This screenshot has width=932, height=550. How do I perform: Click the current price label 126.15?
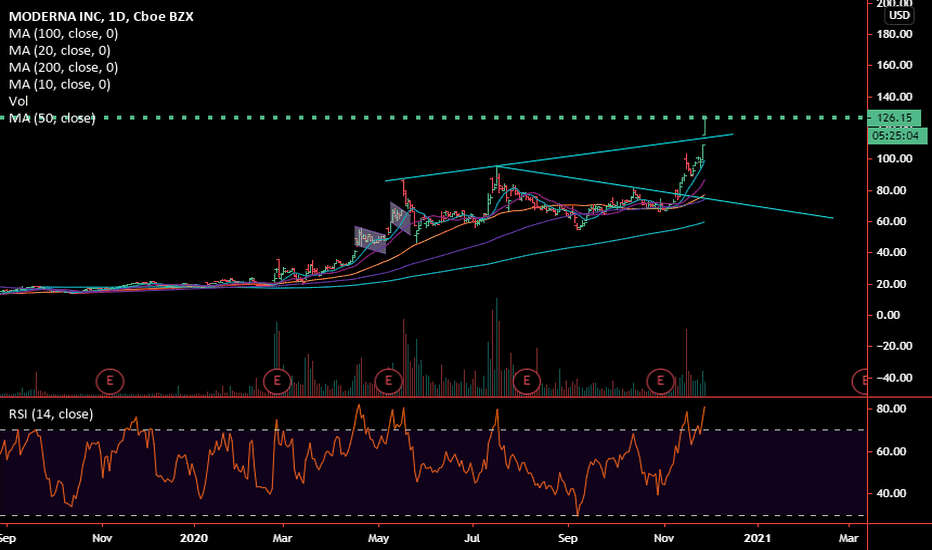click(x=894, y=118)
